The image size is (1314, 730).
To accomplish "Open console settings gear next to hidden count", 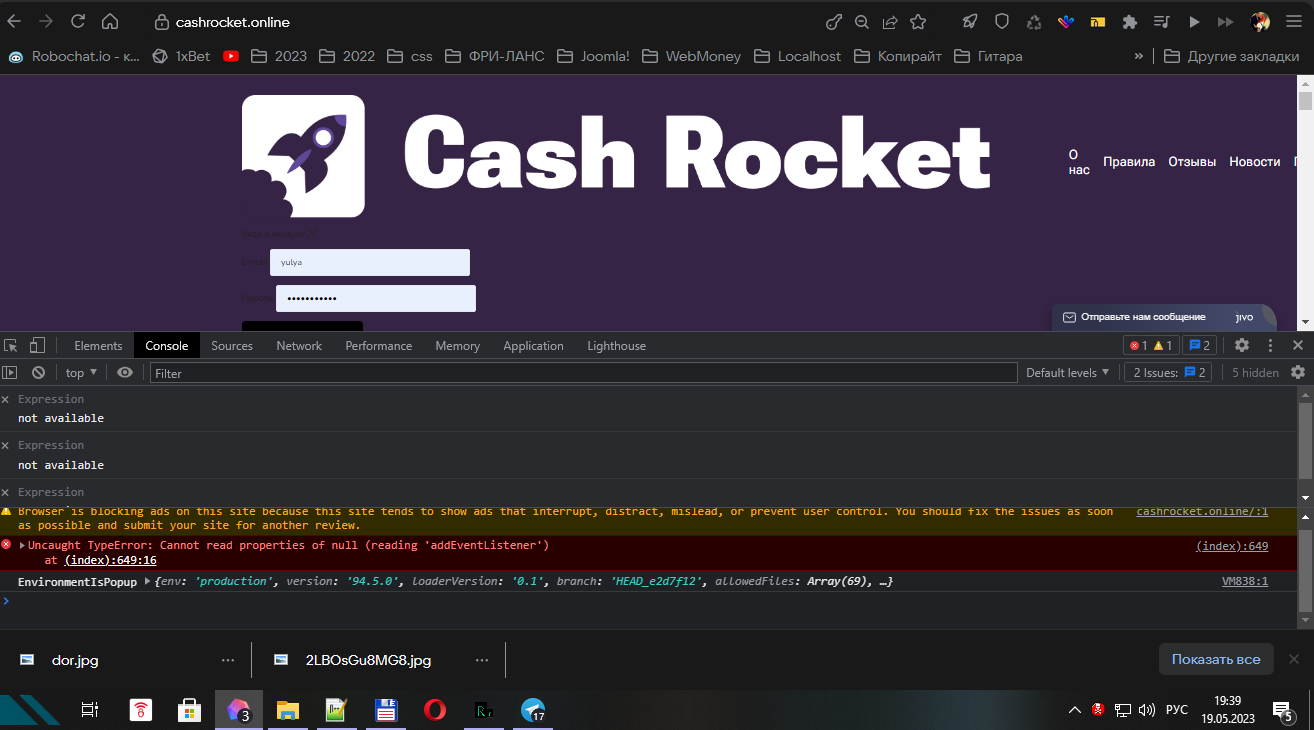I will tap(1298, 372).
